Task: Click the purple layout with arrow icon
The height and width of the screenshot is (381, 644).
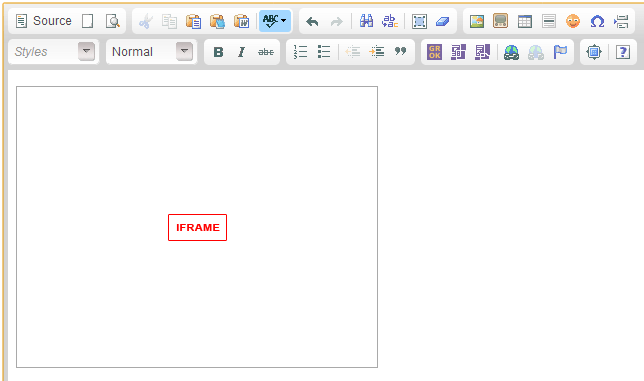Action: pyautogui.click(x=482, y=52)
